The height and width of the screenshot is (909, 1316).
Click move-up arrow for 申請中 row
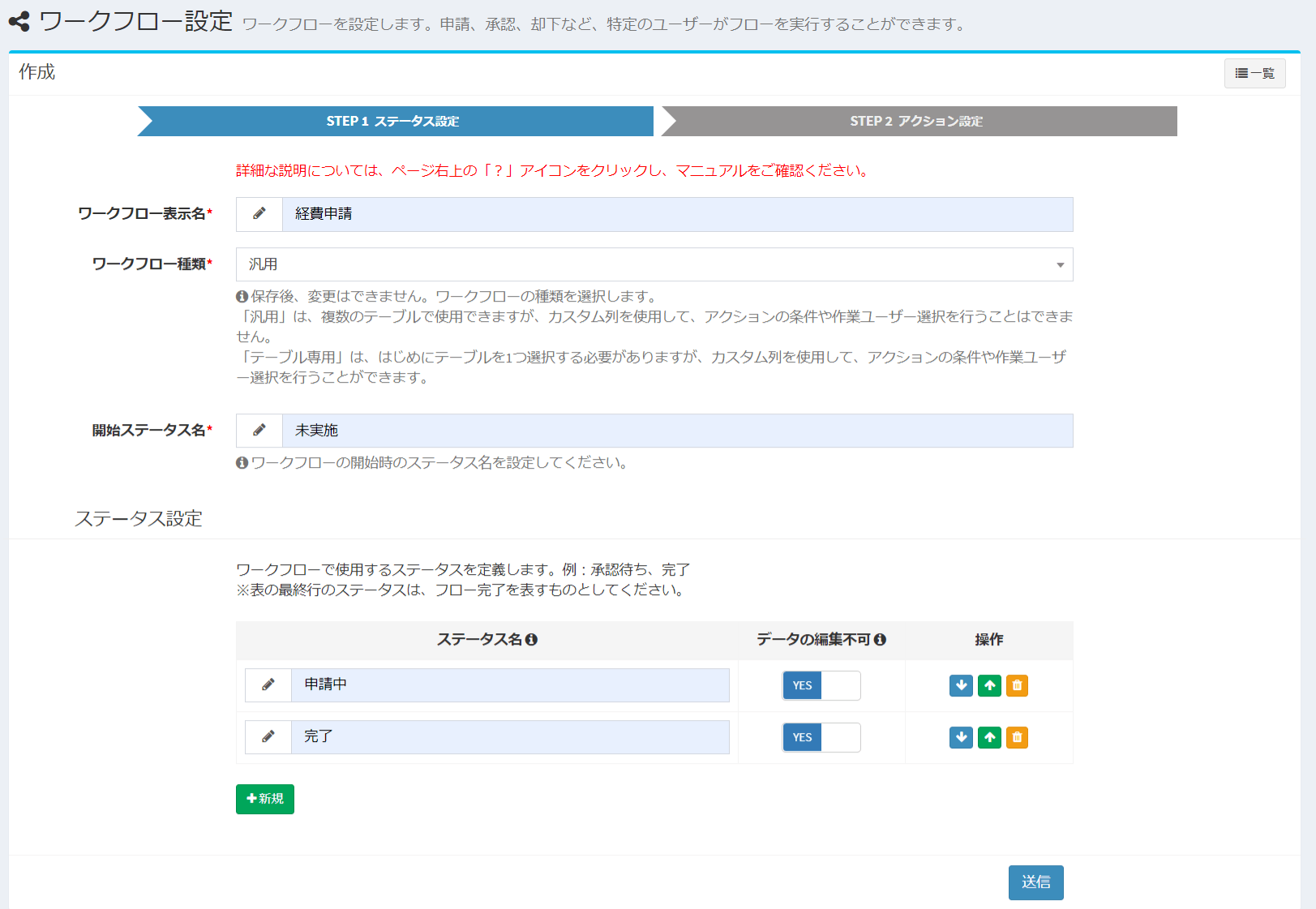989,685
